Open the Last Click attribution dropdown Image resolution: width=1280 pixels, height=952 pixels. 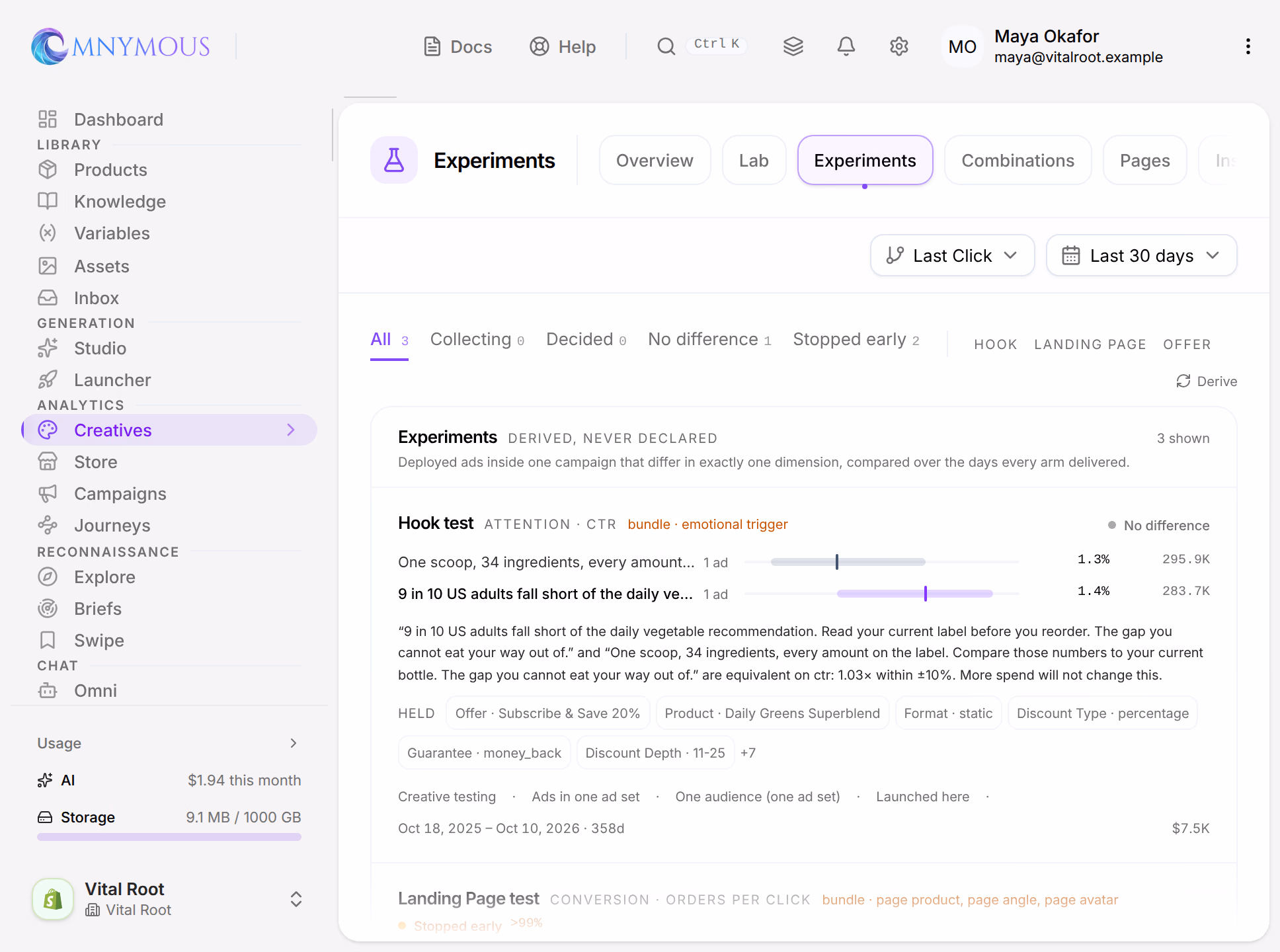pos(952,255)
